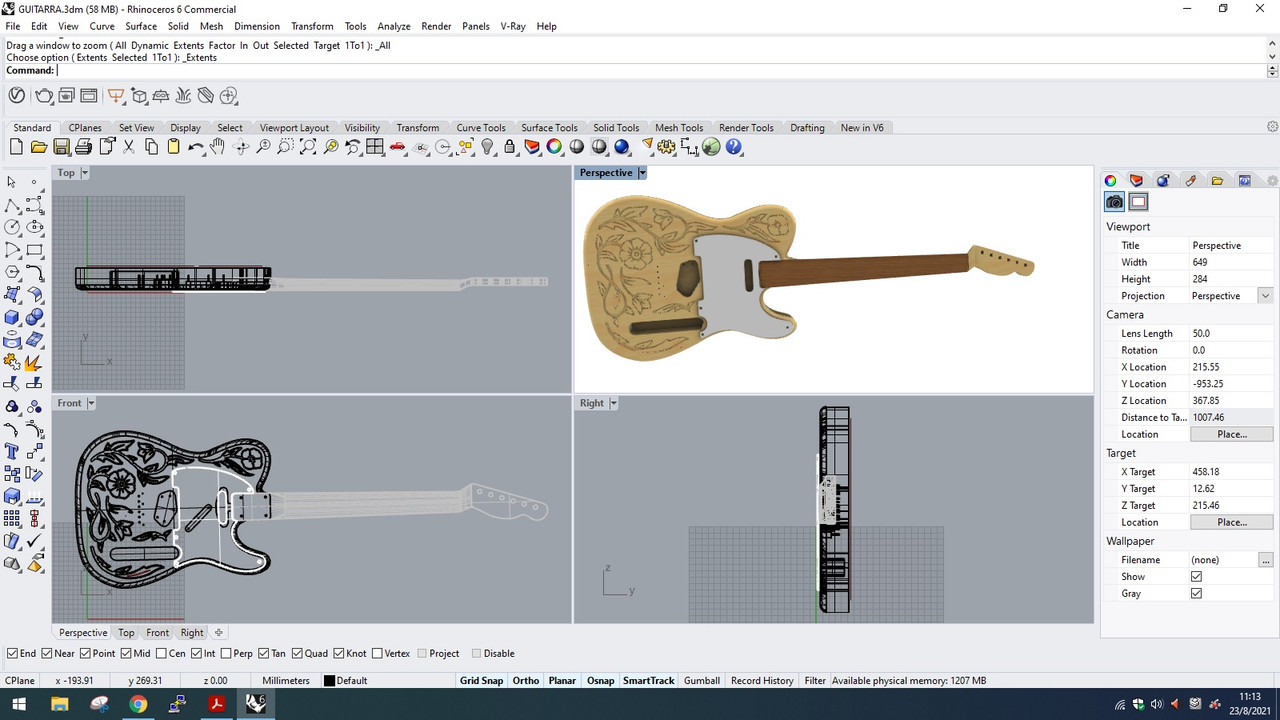Click the Default layer black color swatch

click(x=329, y=681)
